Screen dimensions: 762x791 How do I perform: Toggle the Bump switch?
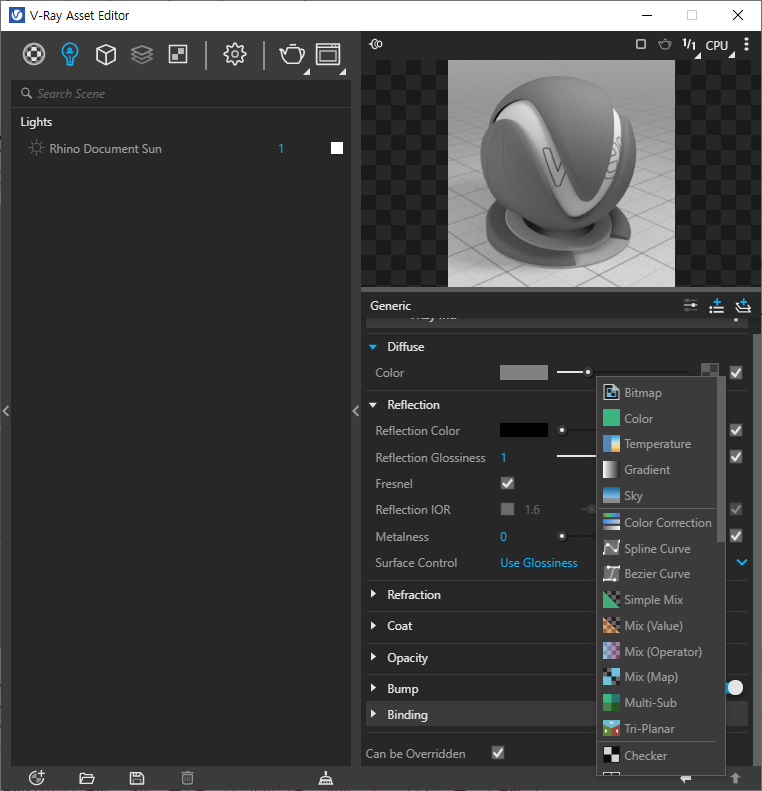coord(735,688)
